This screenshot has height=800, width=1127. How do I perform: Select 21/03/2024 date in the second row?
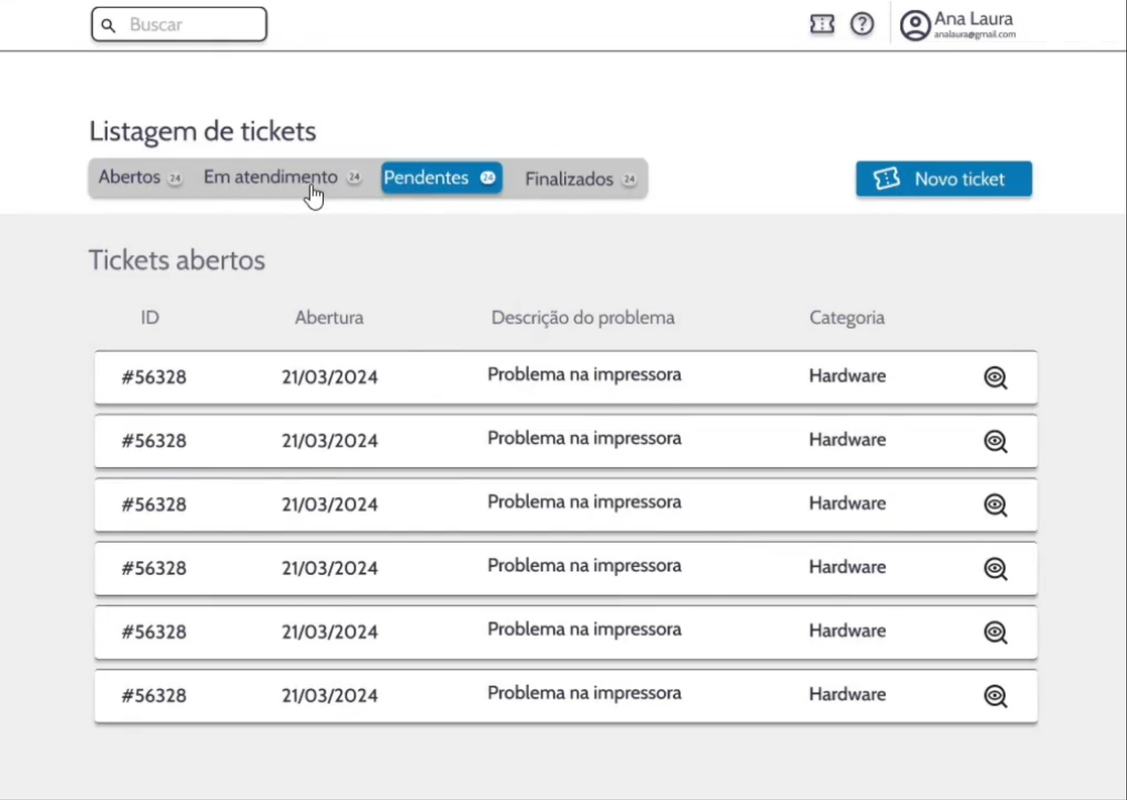tap(329, 441)
